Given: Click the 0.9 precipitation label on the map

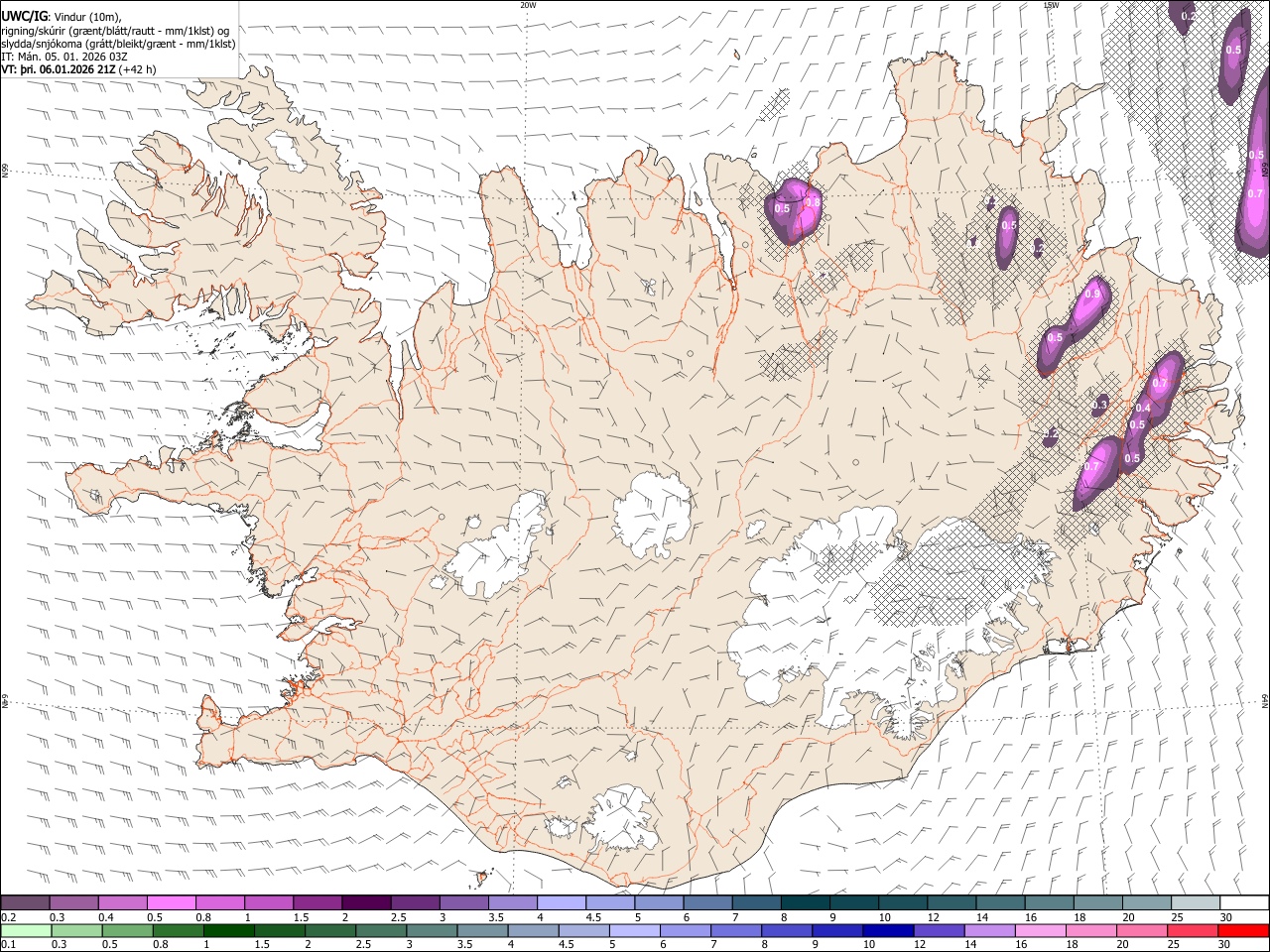Looking at the screenshot, I should tap(1093, 294).
